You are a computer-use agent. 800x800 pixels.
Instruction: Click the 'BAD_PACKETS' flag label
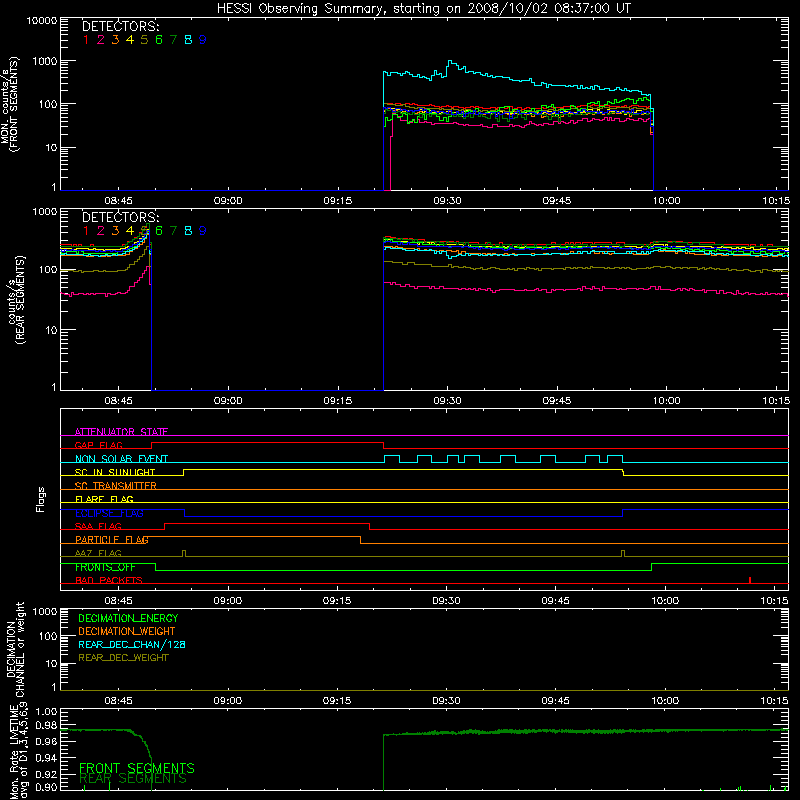pos(109,580)
